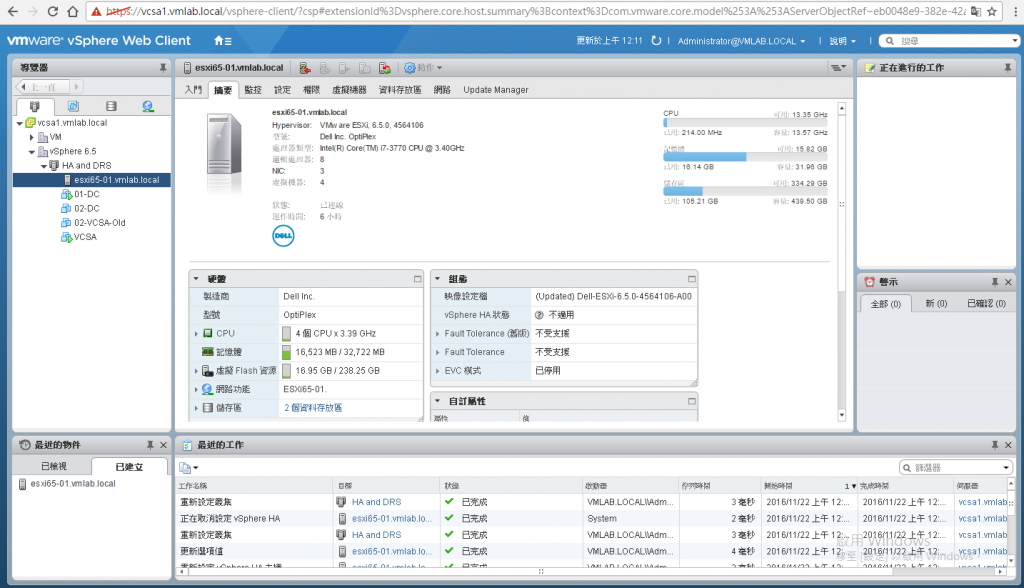Select the 已確認 (0) alarms tab

point(986,304)
